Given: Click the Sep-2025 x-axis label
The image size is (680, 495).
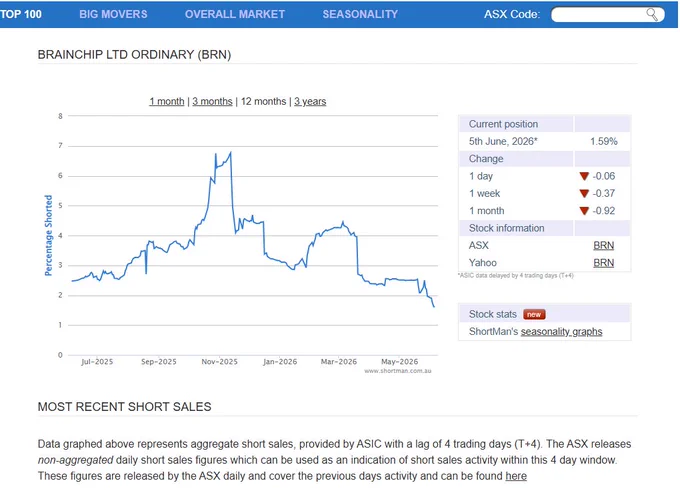Looking at the screenshot, I should click(159, 362).
